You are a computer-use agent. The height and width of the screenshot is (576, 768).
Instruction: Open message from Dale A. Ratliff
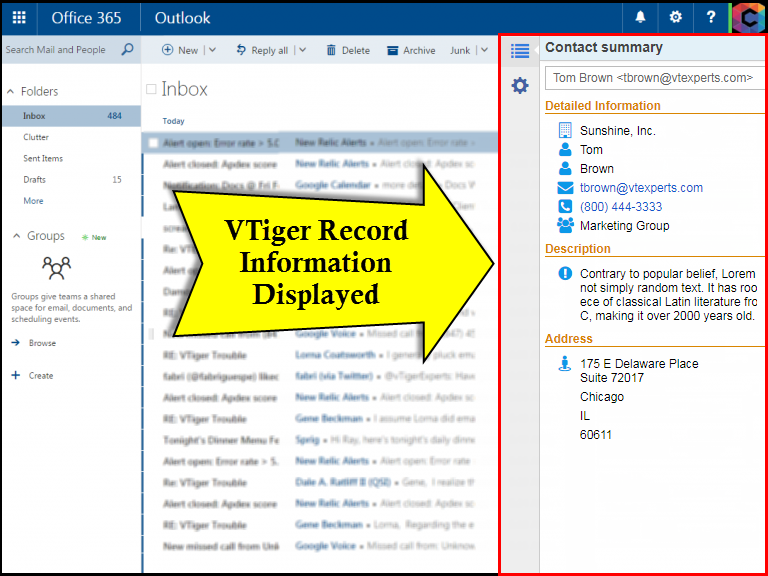pyautogui.click(x=319, y=482)
